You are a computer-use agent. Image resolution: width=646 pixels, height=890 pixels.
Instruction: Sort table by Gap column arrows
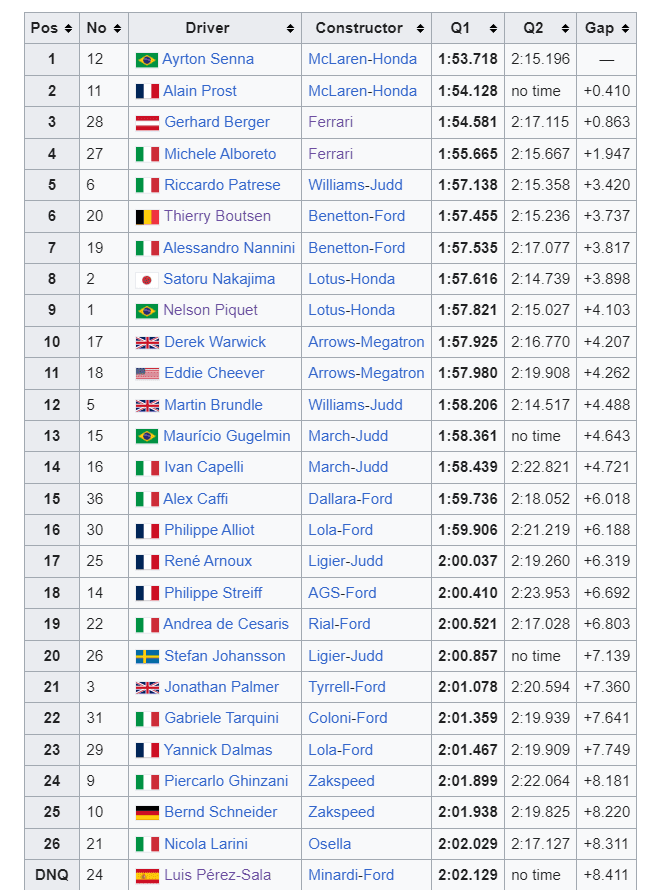point(626,28)
